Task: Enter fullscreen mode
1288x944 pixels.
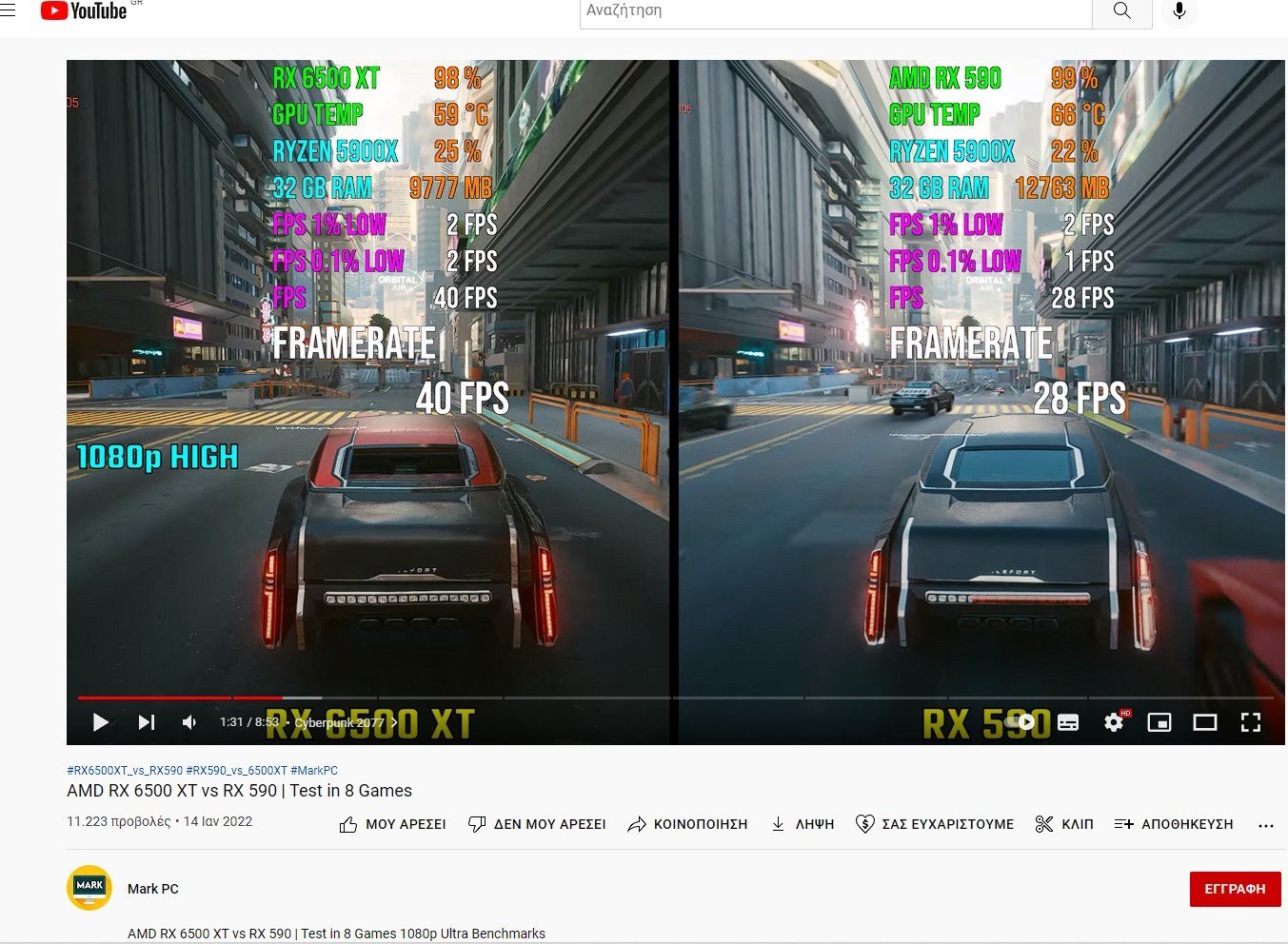Action: tap(1251, 722)
